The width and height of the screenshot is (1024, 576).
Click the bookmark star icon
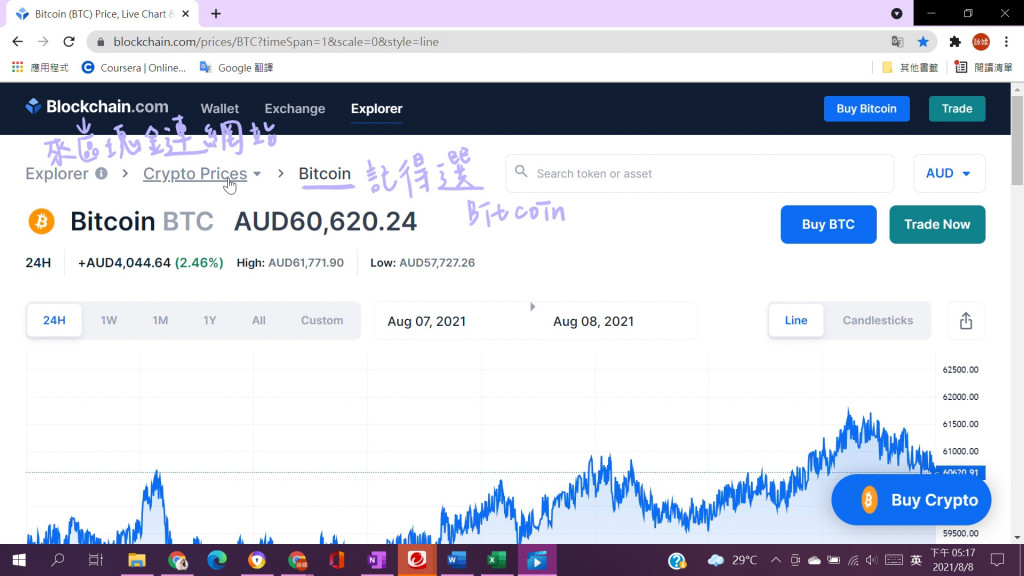pos(923,42)
